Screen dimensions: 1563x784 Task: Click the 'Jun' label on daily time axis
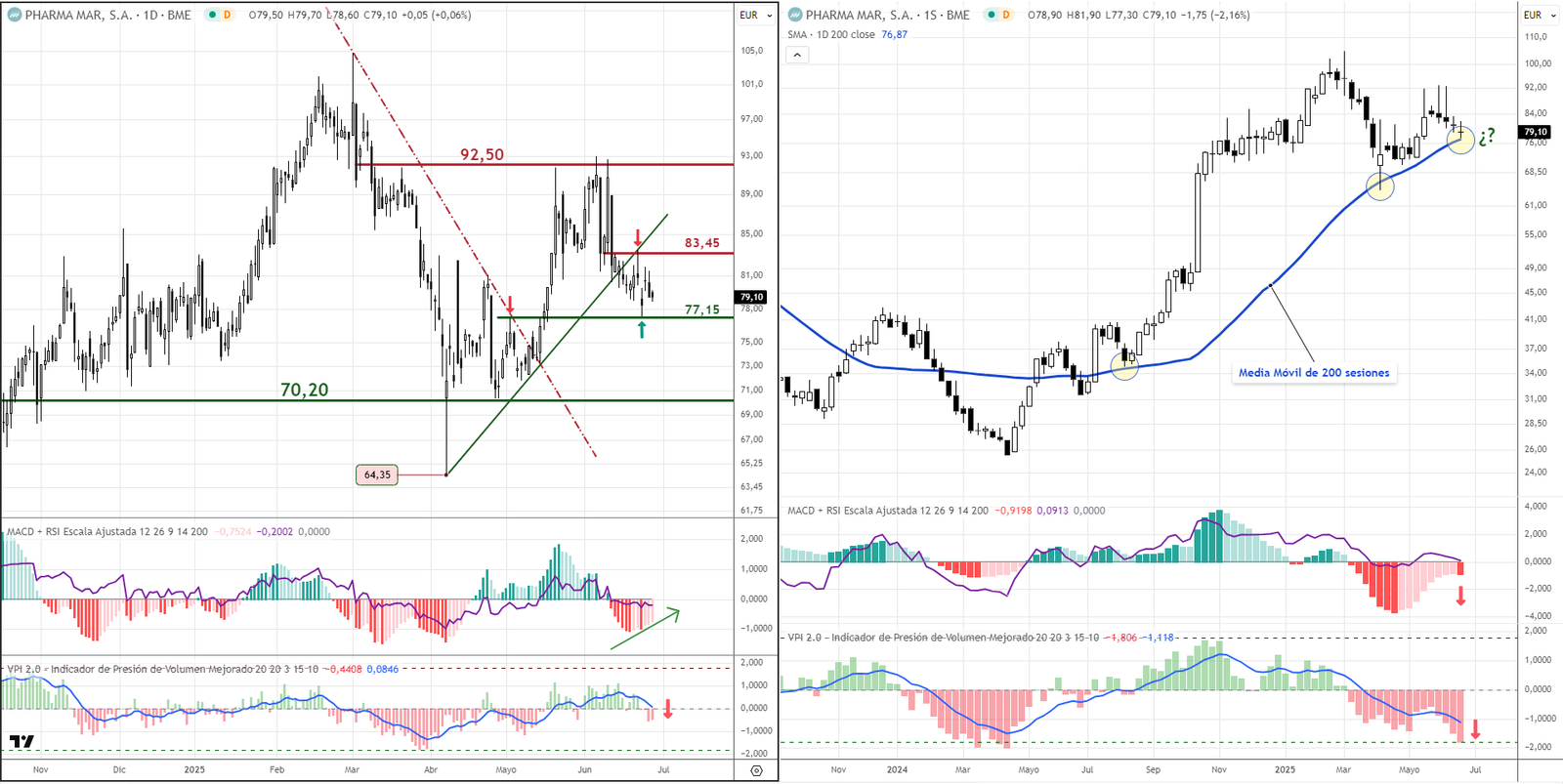pyautogui.click(x=584, y=770)
